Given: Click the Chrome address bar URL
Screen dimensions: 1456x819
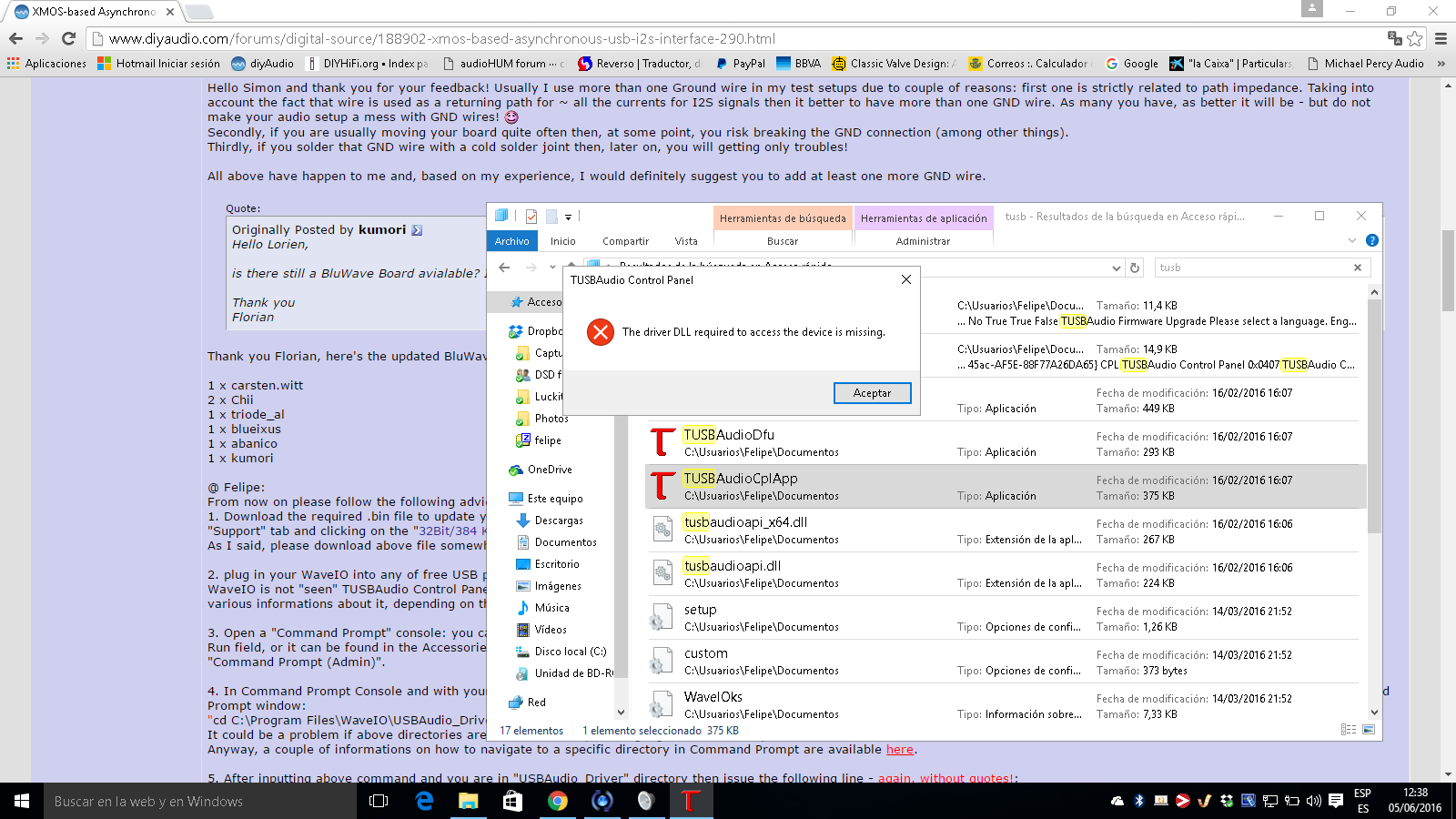Looking at the screenshot, I should coord(442,38).
